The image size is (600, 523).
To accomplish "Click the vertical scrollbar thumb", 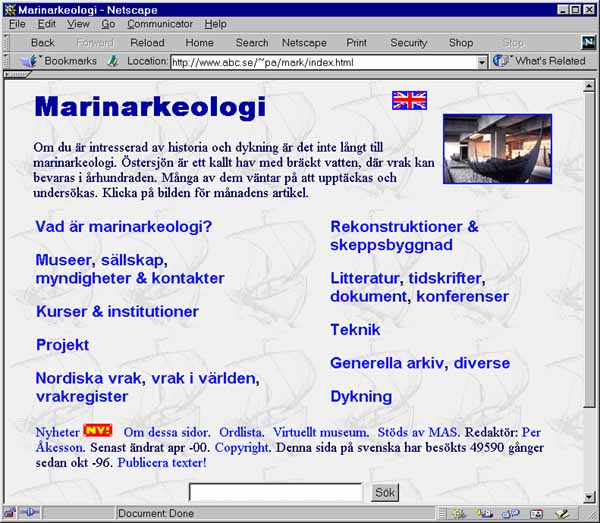I will pyautogui.click(x=589, y=250).
